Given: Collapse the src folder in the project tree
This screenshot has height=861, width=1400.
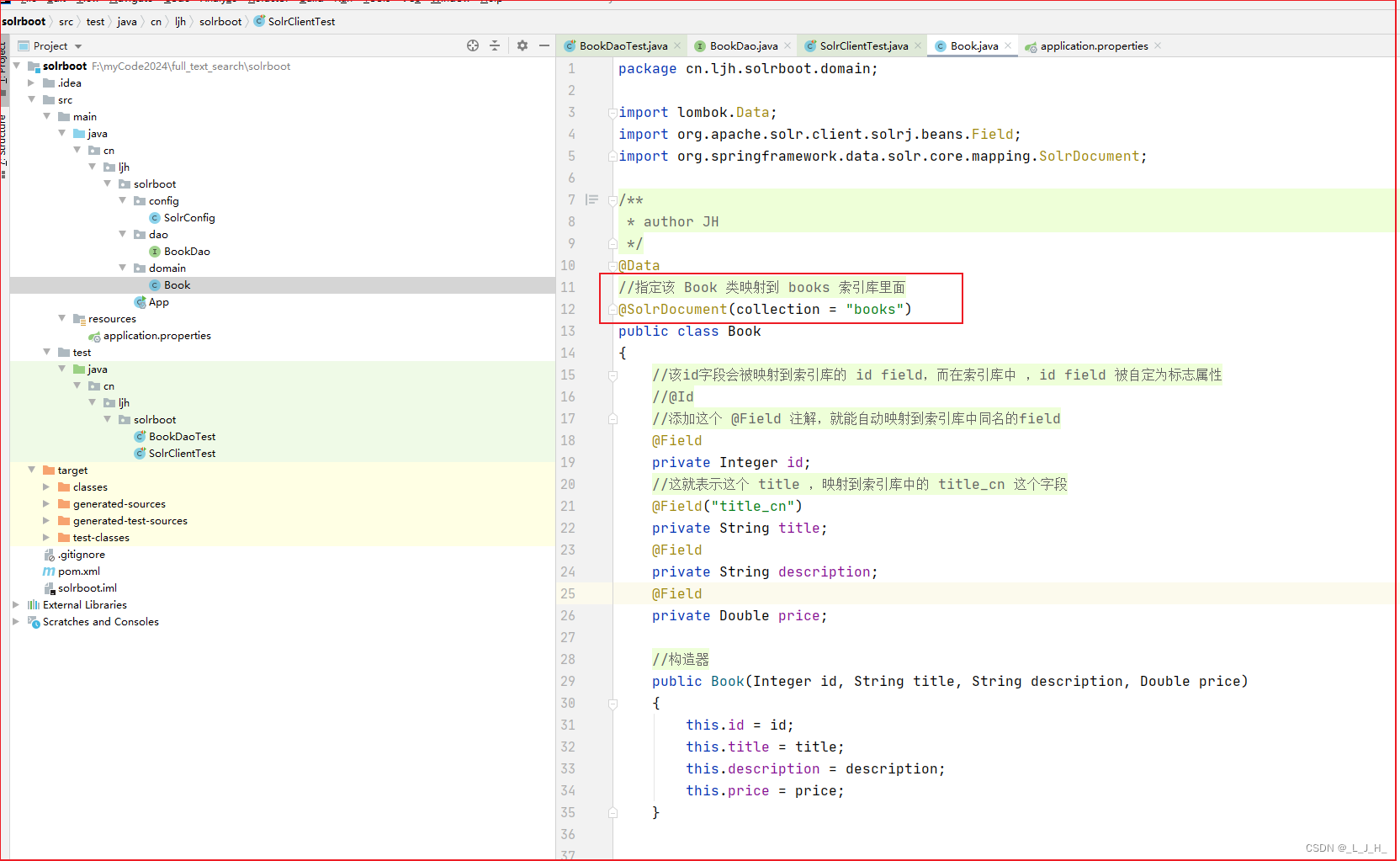Looking at the screenshot, I should tap(31, 99).
